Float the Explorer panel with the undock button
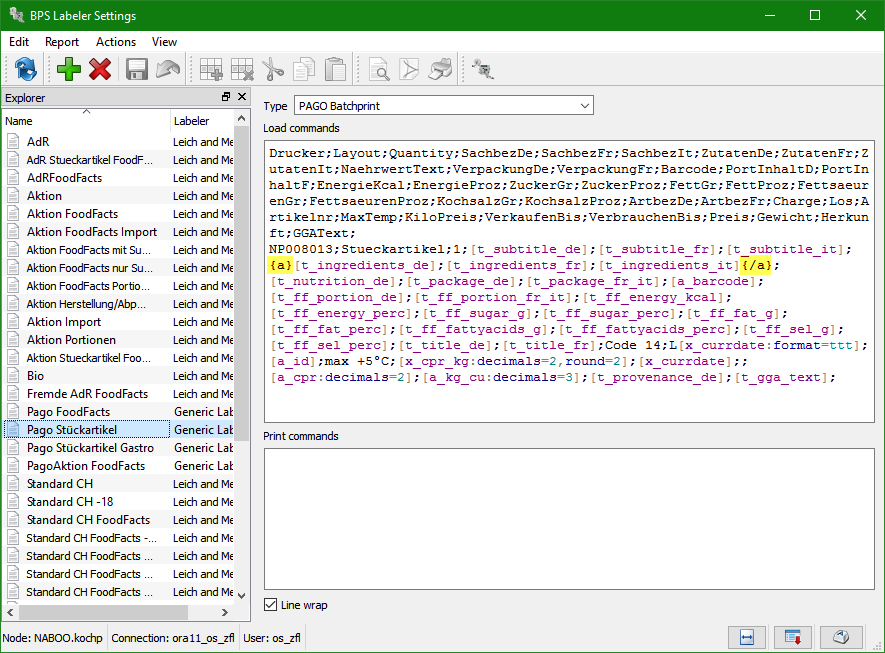 pos(226,97)
